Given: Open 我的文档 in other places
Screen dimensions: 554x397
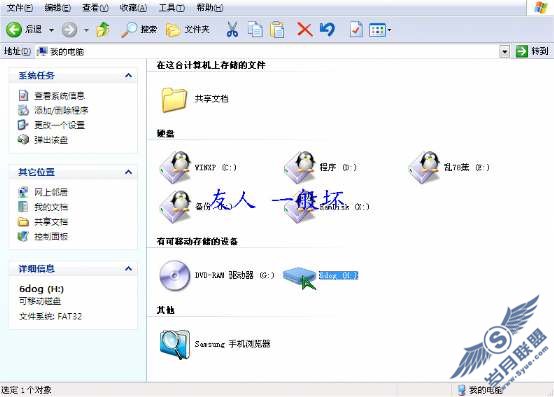Looking at the screenshot, I should coord(51,207).
